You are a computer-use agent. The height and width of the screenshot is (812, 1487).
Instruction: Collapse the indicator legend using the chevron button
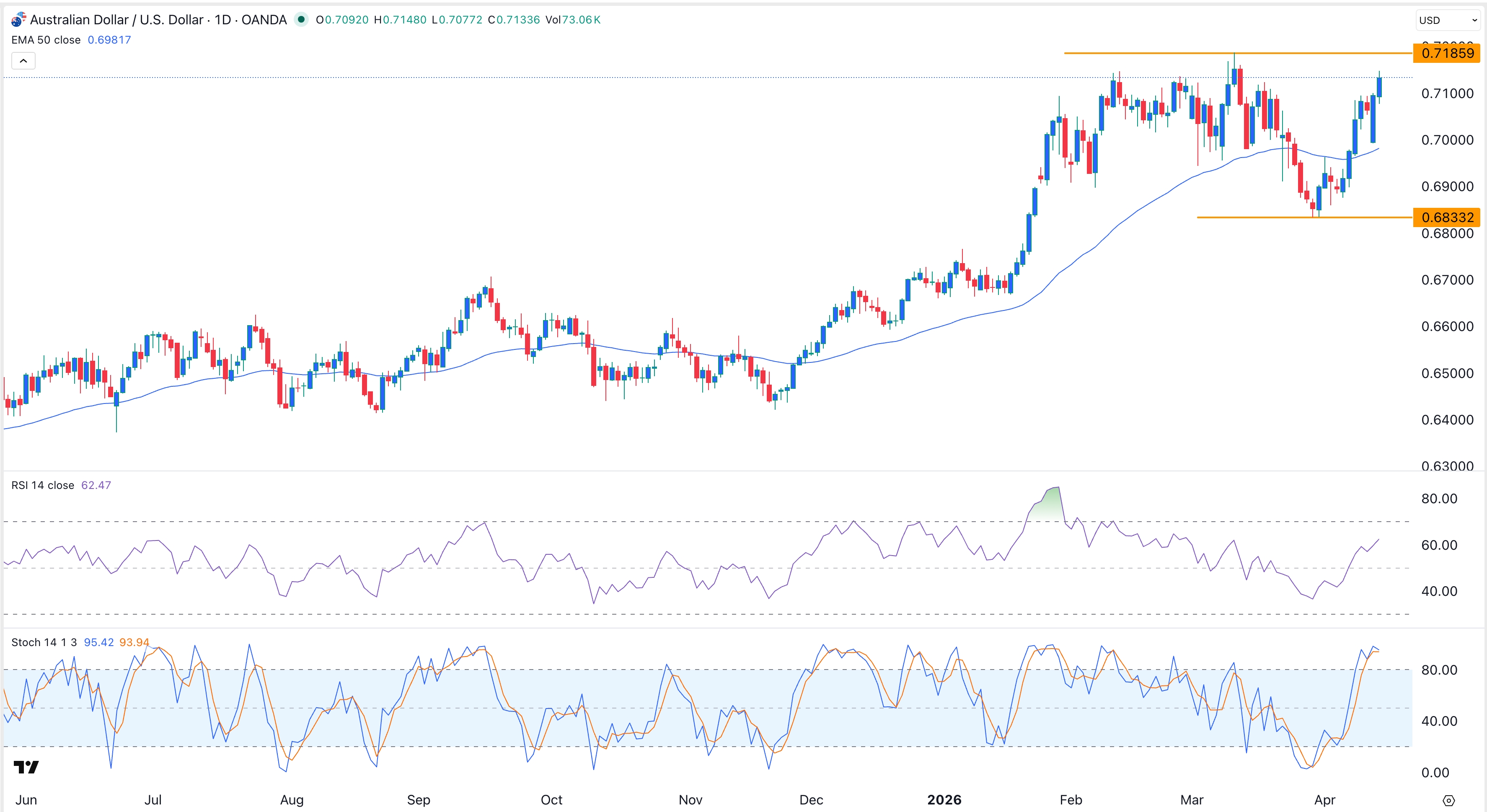[23, 60]
